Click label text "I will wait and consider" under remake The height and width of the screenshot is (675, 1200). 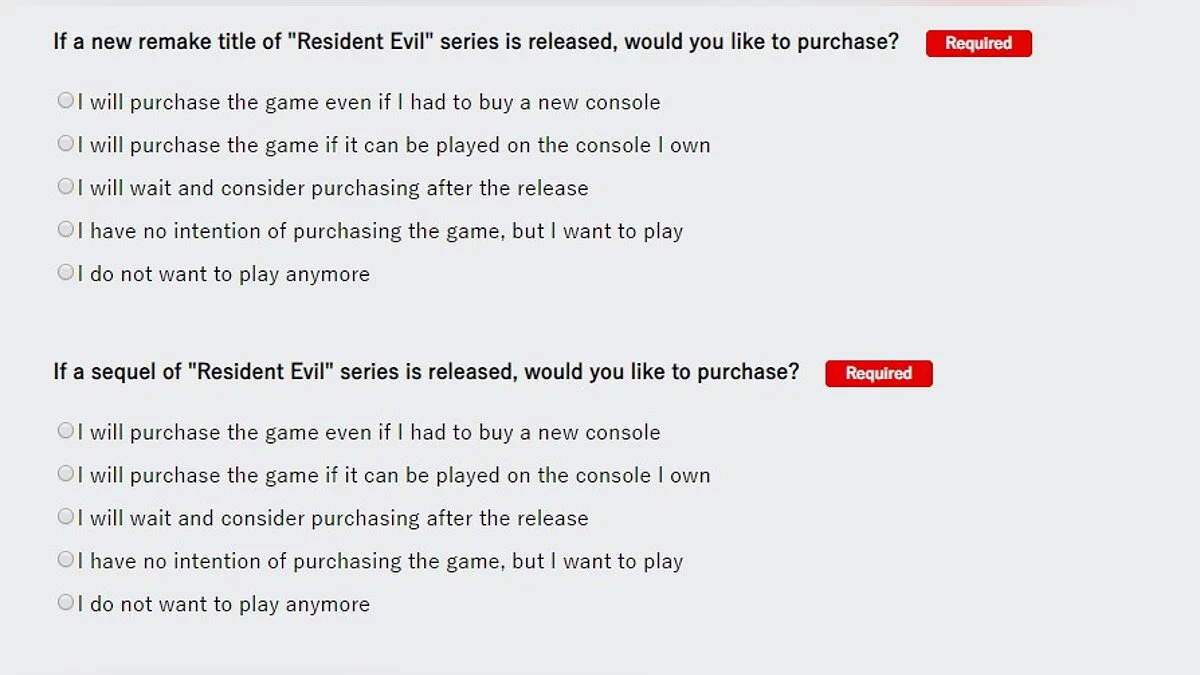pyautogui.click(x=190, y=188)
